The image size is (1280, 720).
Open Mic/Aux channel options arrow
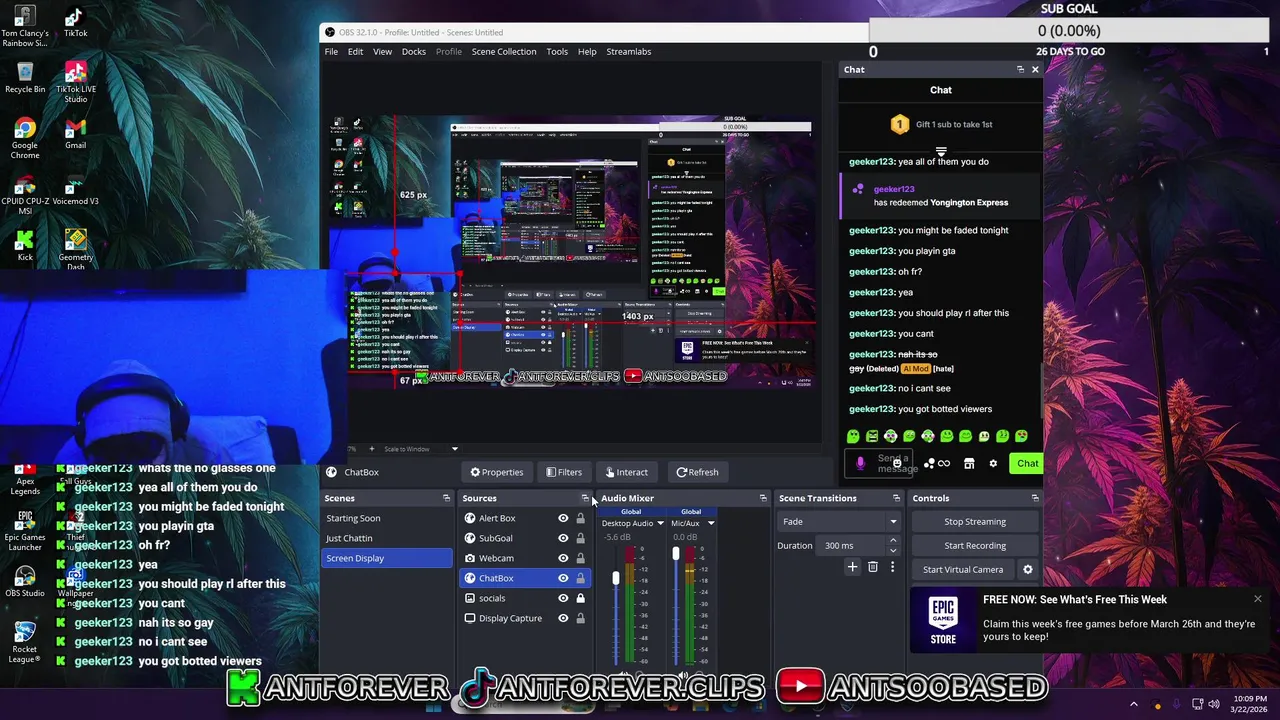click(x=711, y=523)
